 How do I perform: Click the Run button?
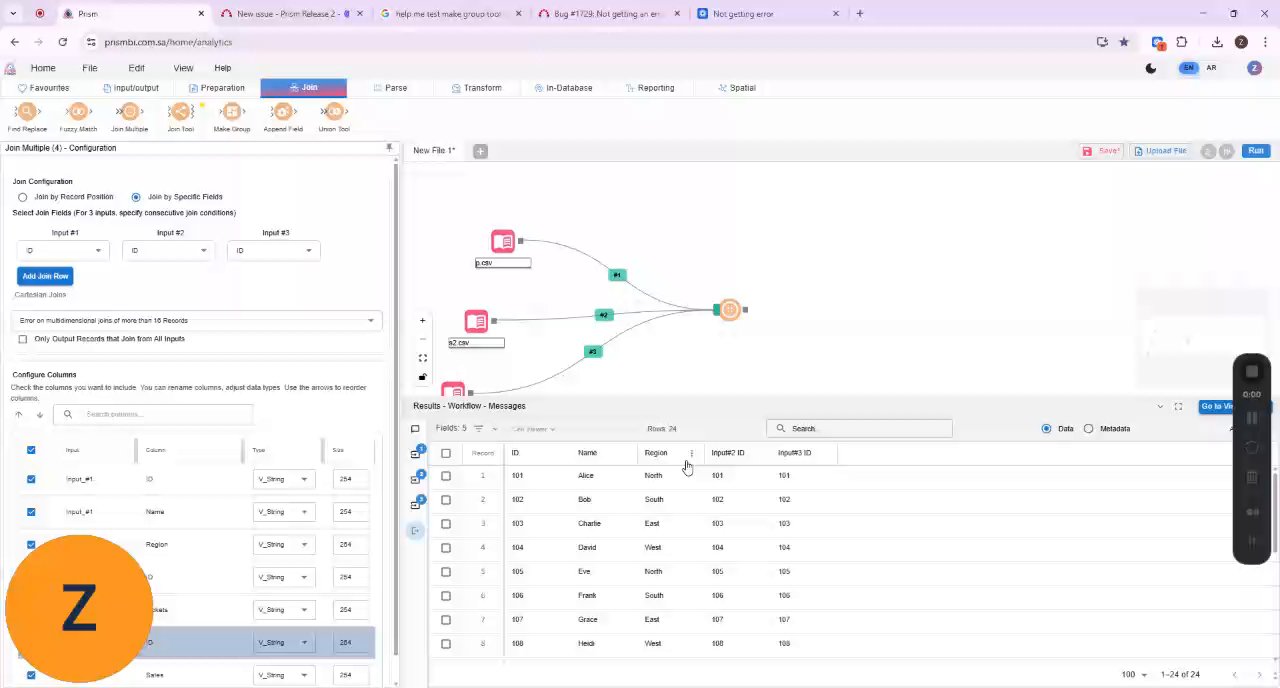(1256, 151)
